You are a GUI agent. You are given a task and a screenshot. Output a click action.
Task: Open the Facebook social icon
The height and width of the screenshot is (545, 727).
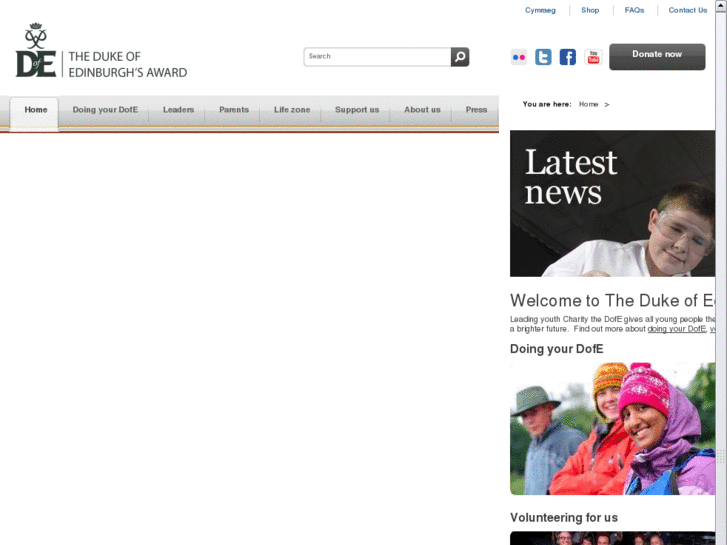[x=568, y=57]
